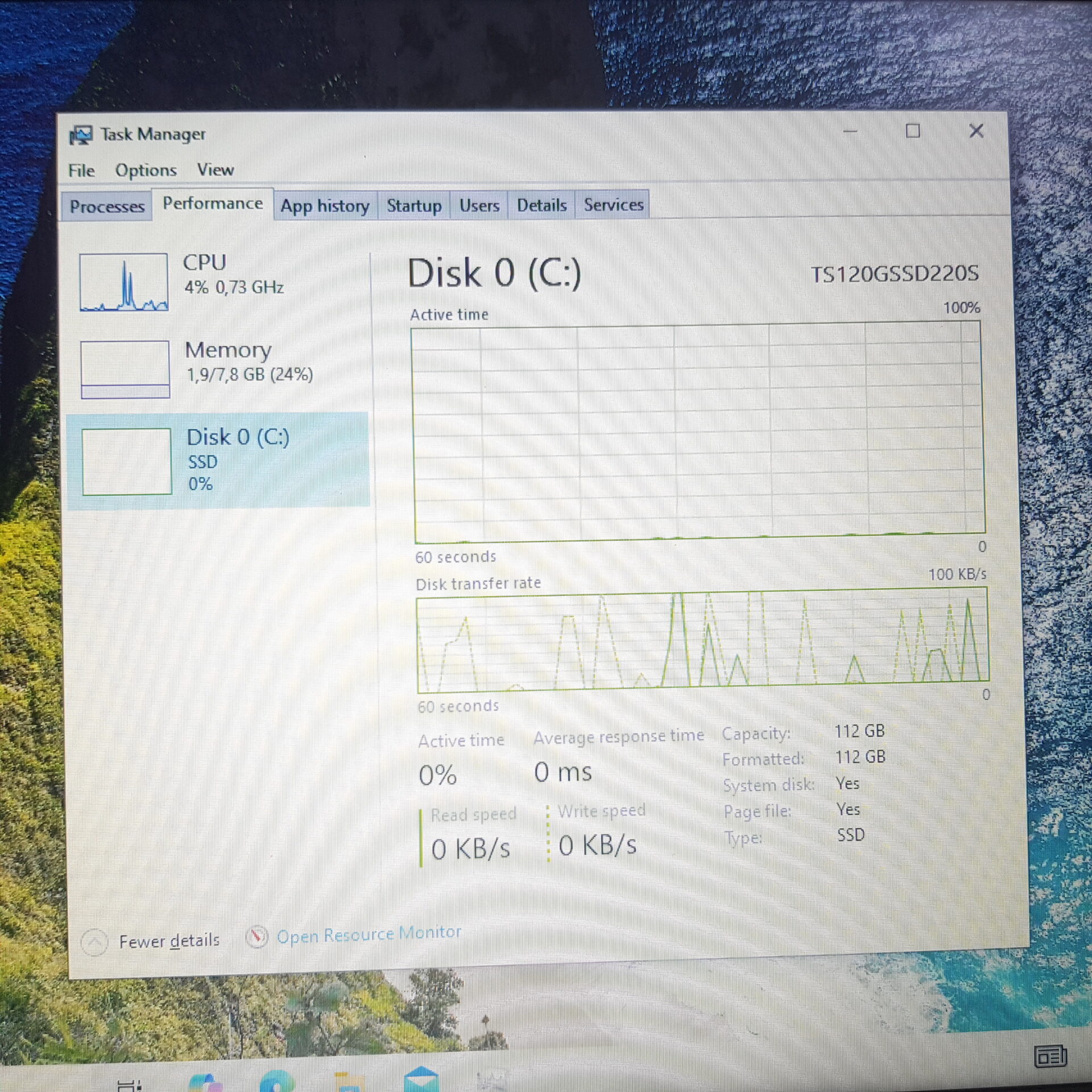Click the Formatted 112 GB value
The height and width of the screenshot is (1092, 1092).
point(860,756)
